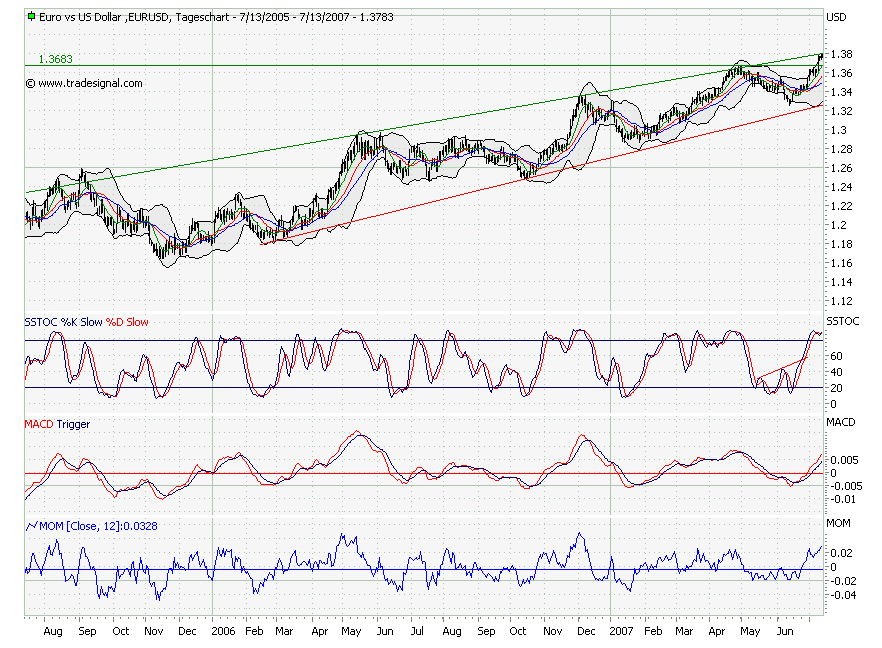
Task: Click the 20 level on the stochastic axis
Action: (836, 388)
